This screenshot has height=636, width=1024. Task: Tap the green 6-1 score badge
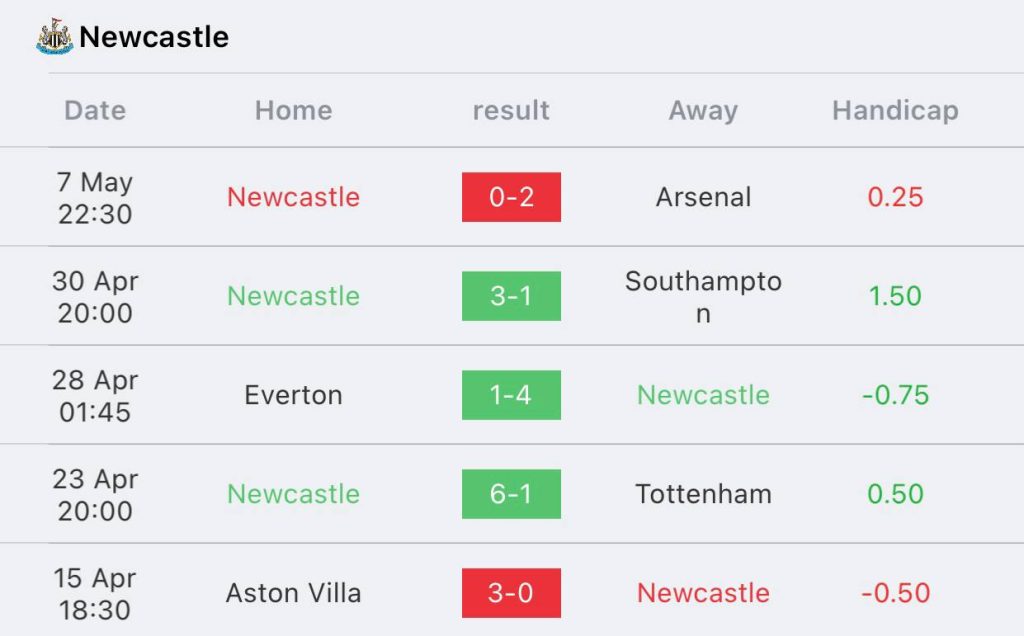click(511, 494)
